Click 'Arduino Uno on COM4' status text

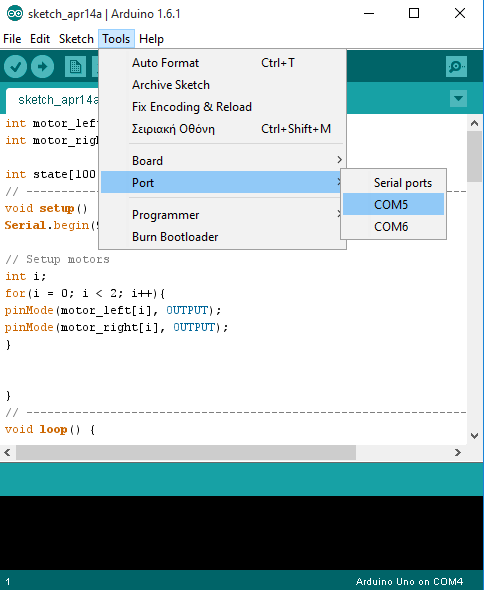pyautogui.click(x=409, y=582)
